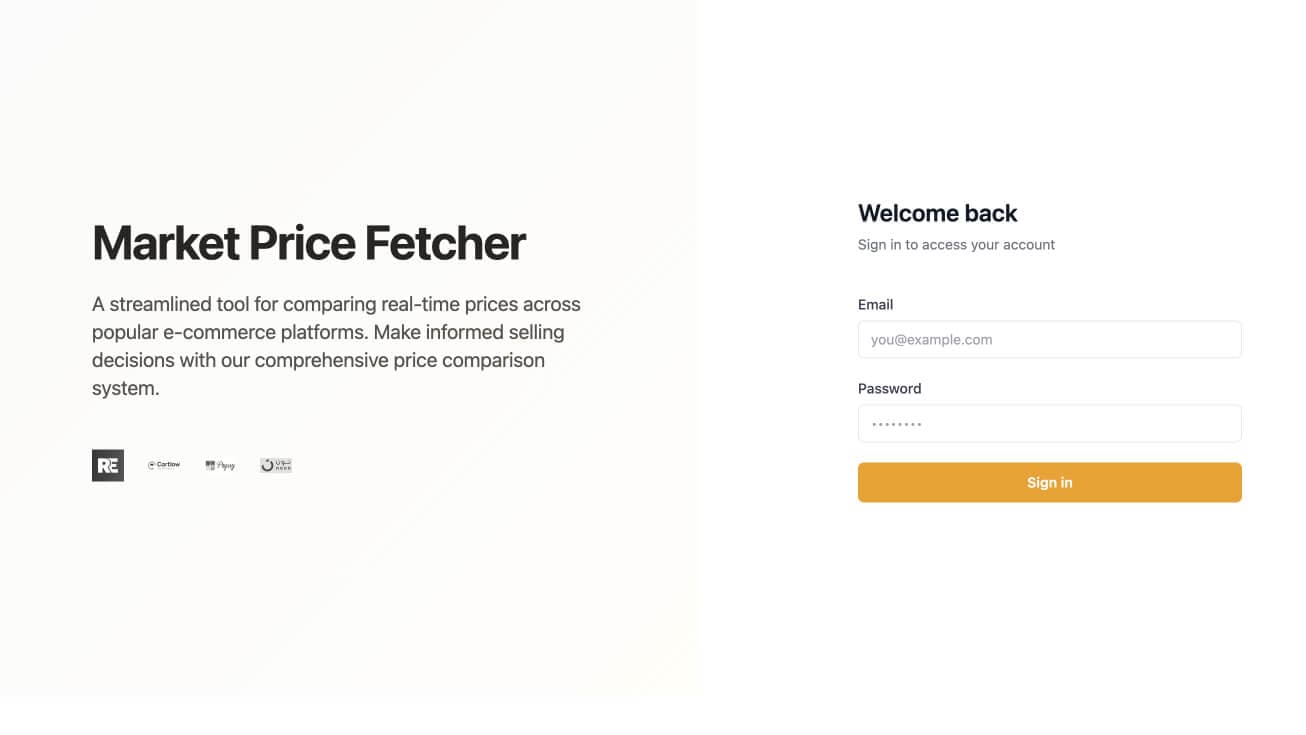The height and width of the screenshot is (735, 1306).
Task: Click the Email field label
Action: pyautogui.click(x=875, y=304)
